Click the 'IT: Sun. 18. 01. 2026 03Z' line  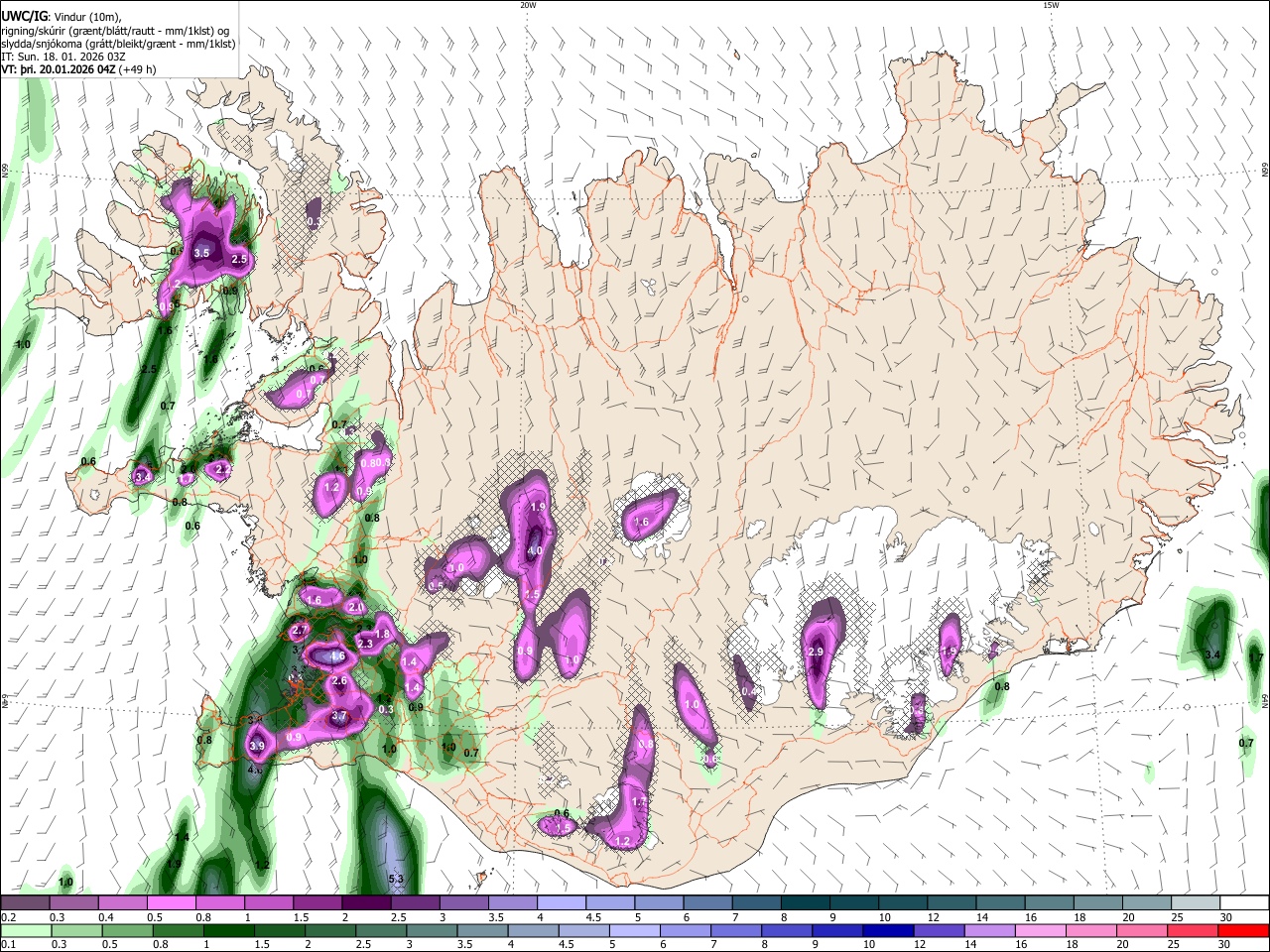coord(63,57)
